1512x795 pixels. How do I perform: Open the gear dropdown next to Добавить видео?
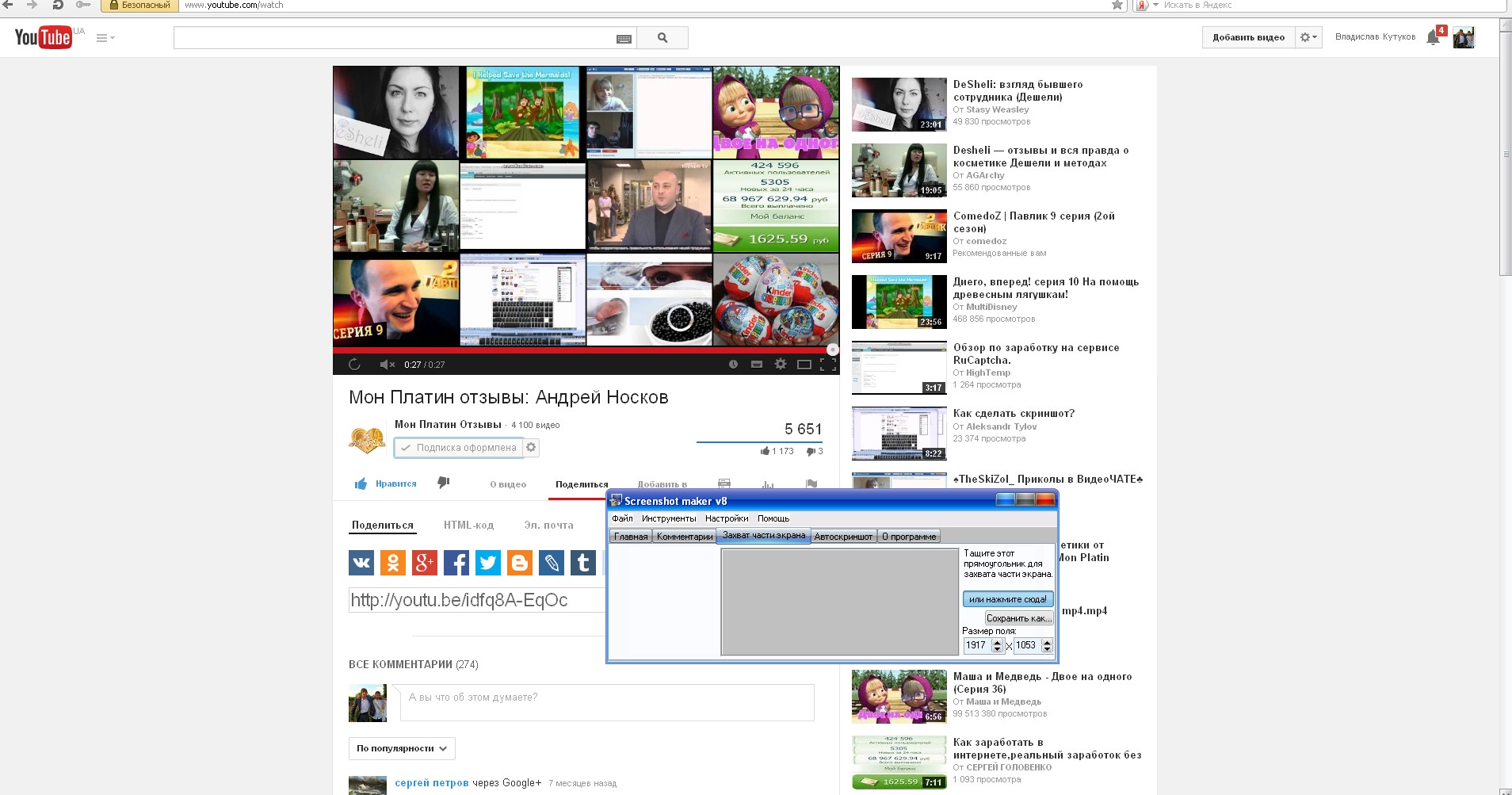click(x=1308, y=37)
